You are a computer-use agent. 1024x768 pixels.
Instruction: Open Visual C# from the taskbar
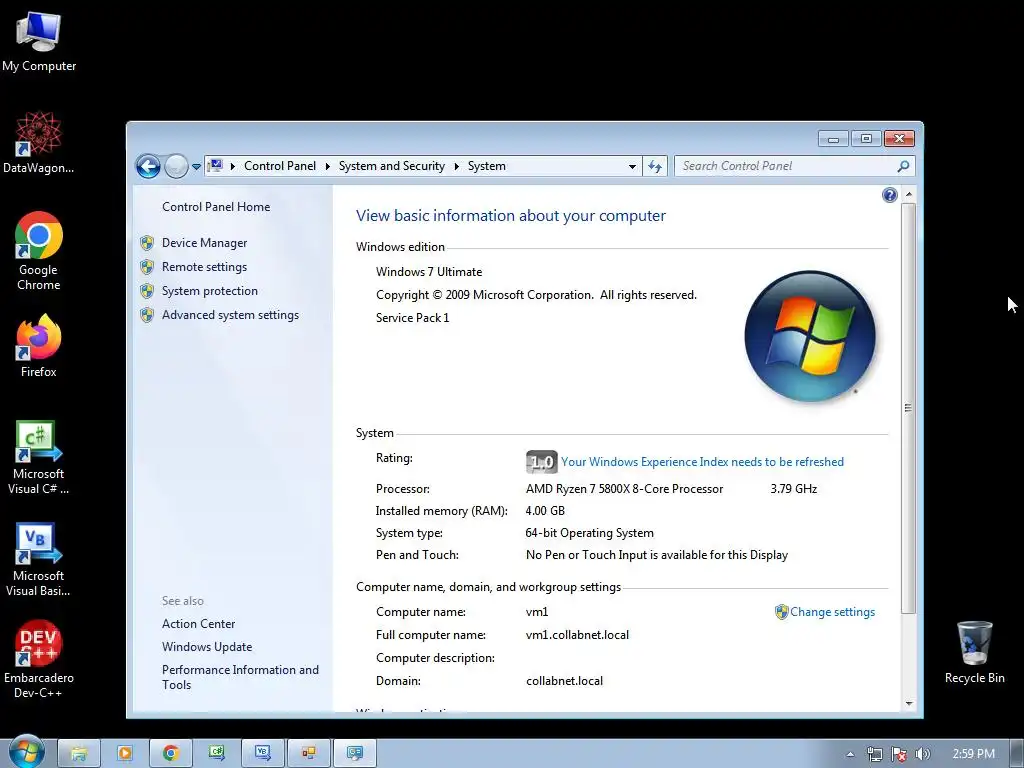pyautogui.click(x=217, y=754)
